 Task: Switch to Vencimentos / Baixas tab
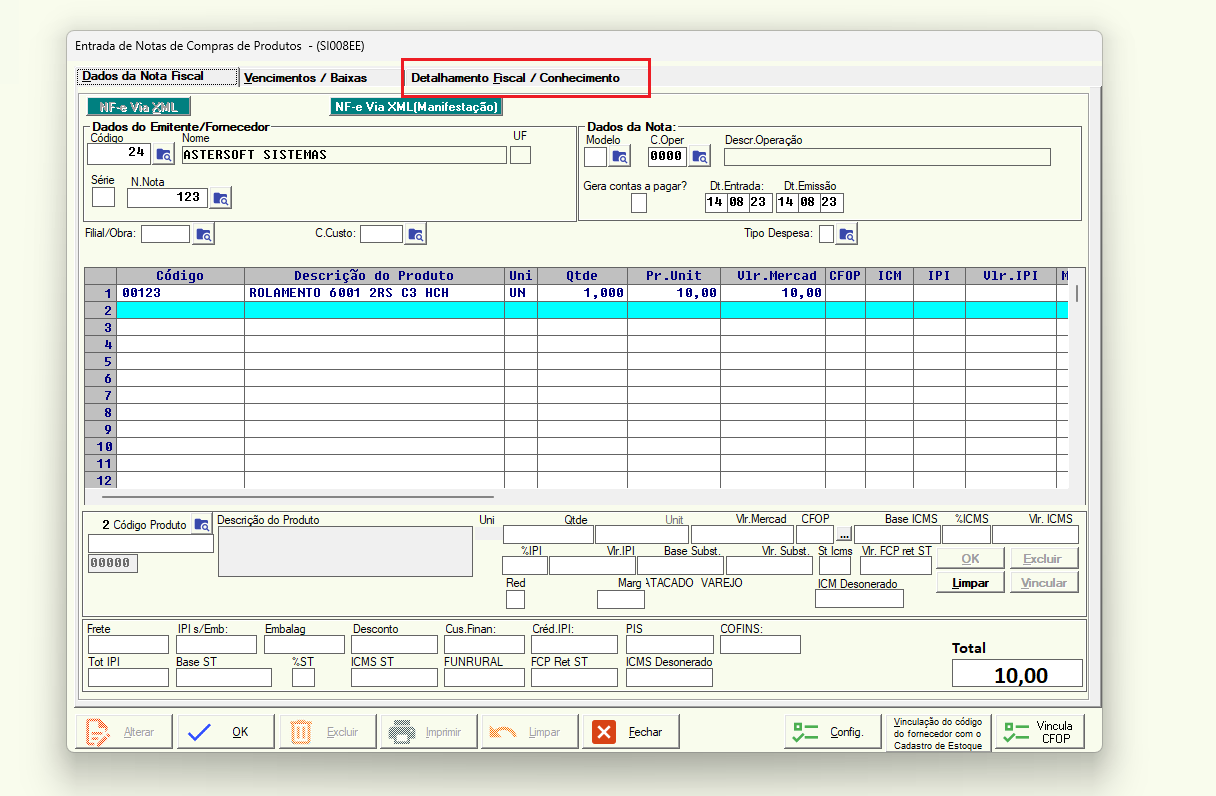pyautogui.click(x=305, y=77)
